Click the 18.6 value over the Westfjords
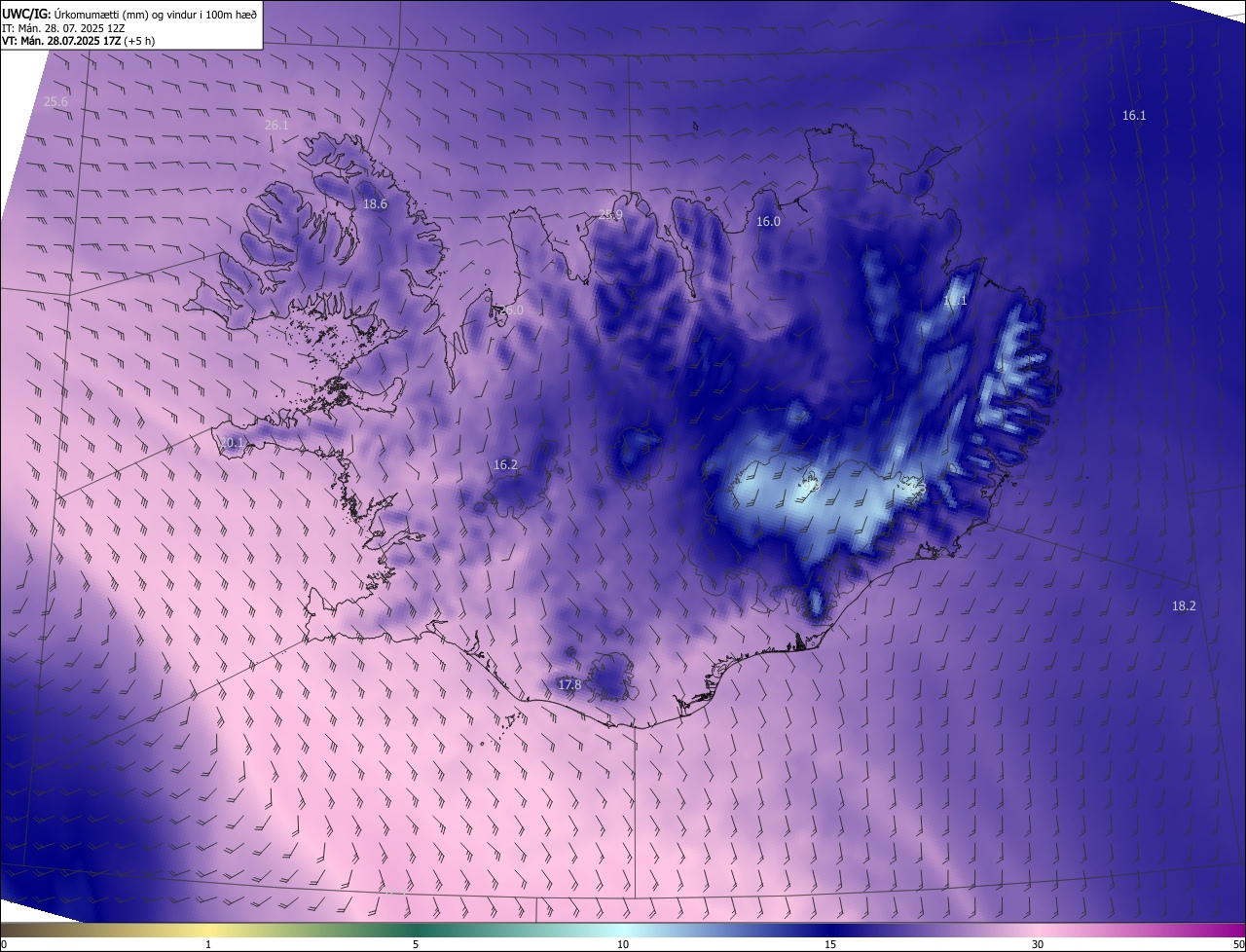1246x952 pixels. pyautogui.click(x=375, y=204)
